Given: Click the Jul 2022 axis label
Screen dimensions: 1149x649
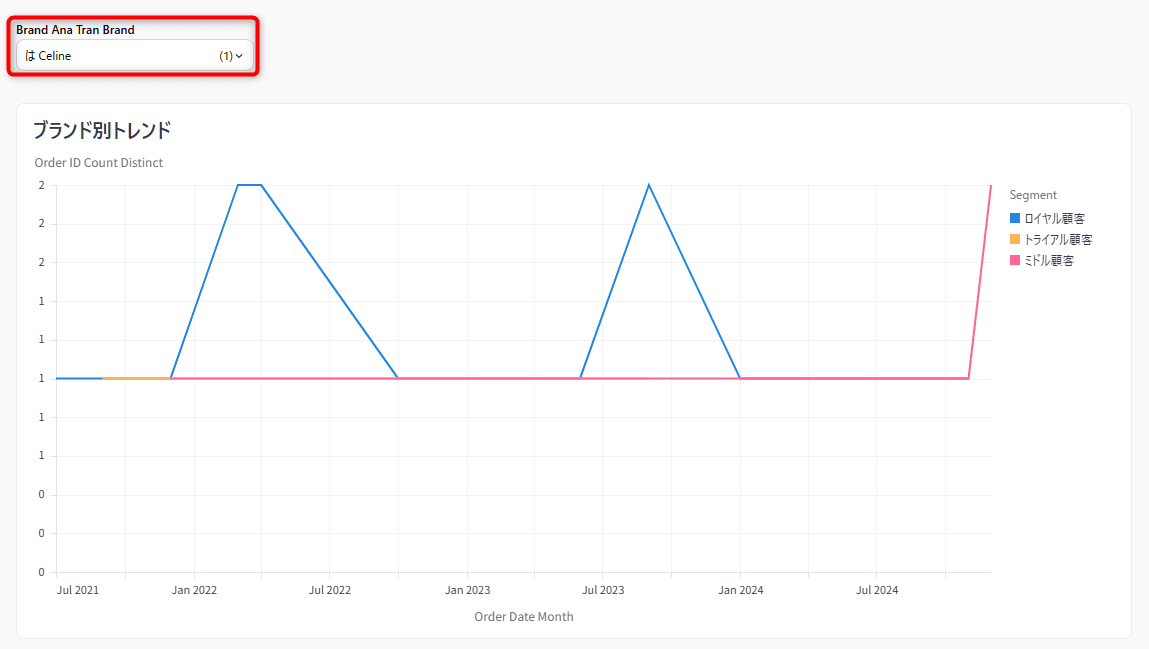Looking at the screenshot, I should (x=330, y=590).
